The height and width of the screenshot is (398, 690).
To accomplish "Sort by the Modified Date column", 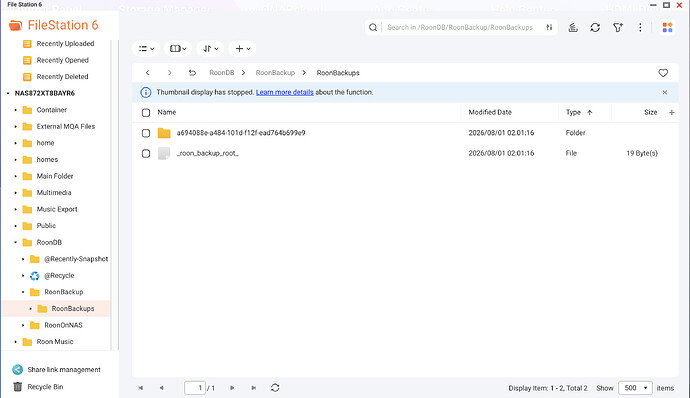I will (x=490, y=112).
